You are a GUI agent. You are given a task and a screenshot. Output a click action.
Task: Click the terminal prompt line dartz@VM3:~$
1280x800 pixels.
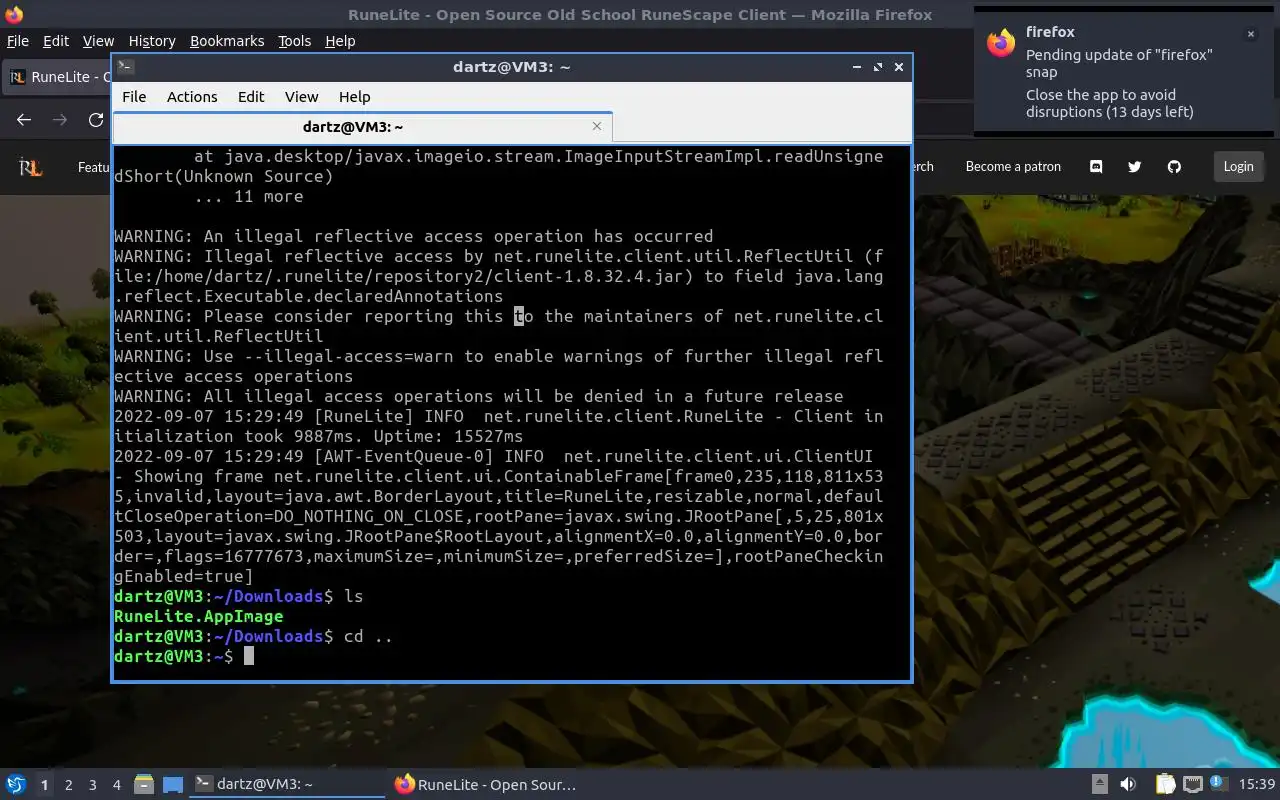tap(173, 656)
